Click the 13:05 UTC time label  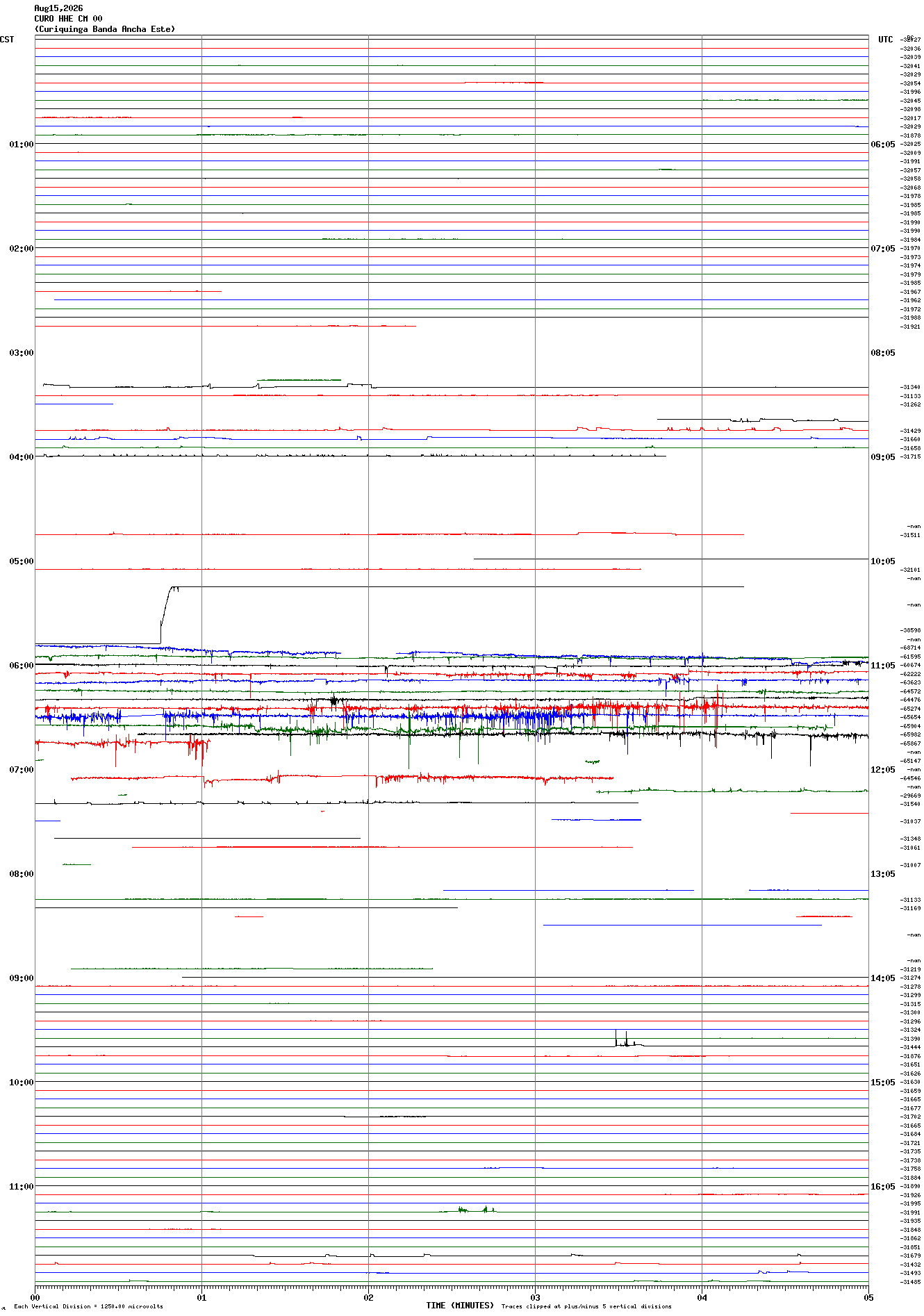pyautogui.click(x=883, y=874)
